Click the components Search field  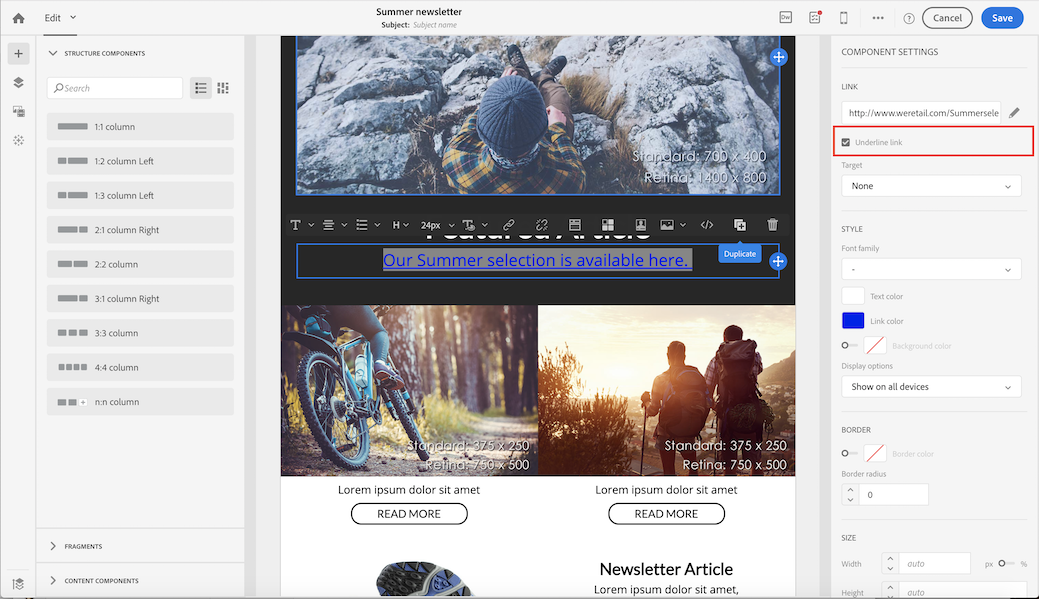point(115,88)
